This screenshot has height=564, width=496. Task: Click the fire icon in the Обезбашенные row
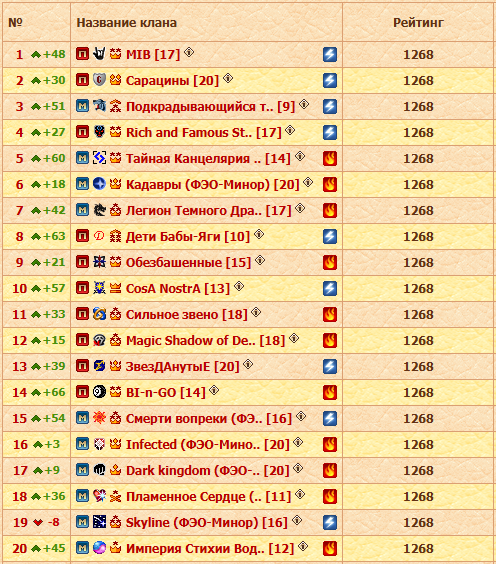click(x=330, y=263)
